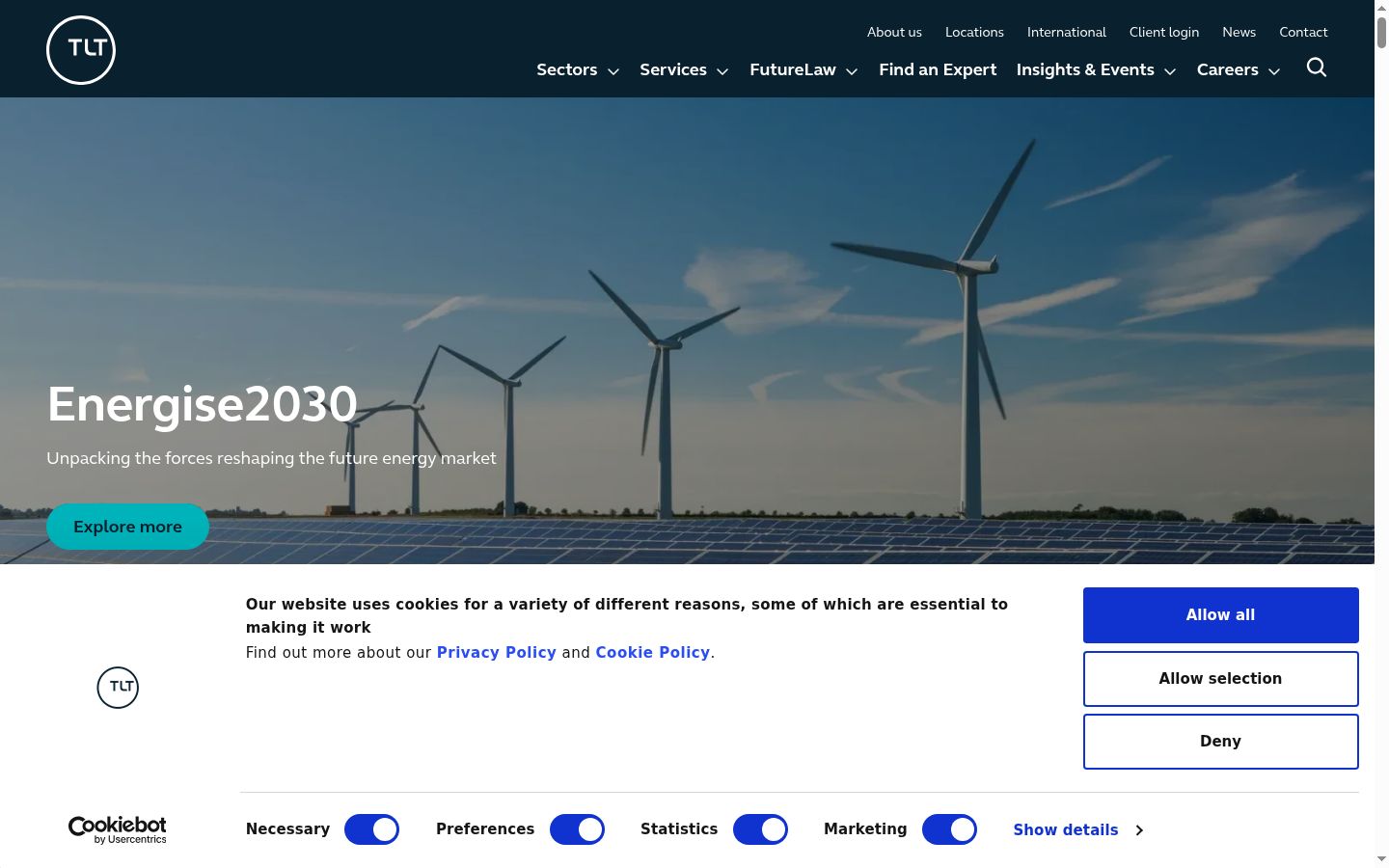
Task: Click the Energise2030 hero heading
Action: coord(203,404)
